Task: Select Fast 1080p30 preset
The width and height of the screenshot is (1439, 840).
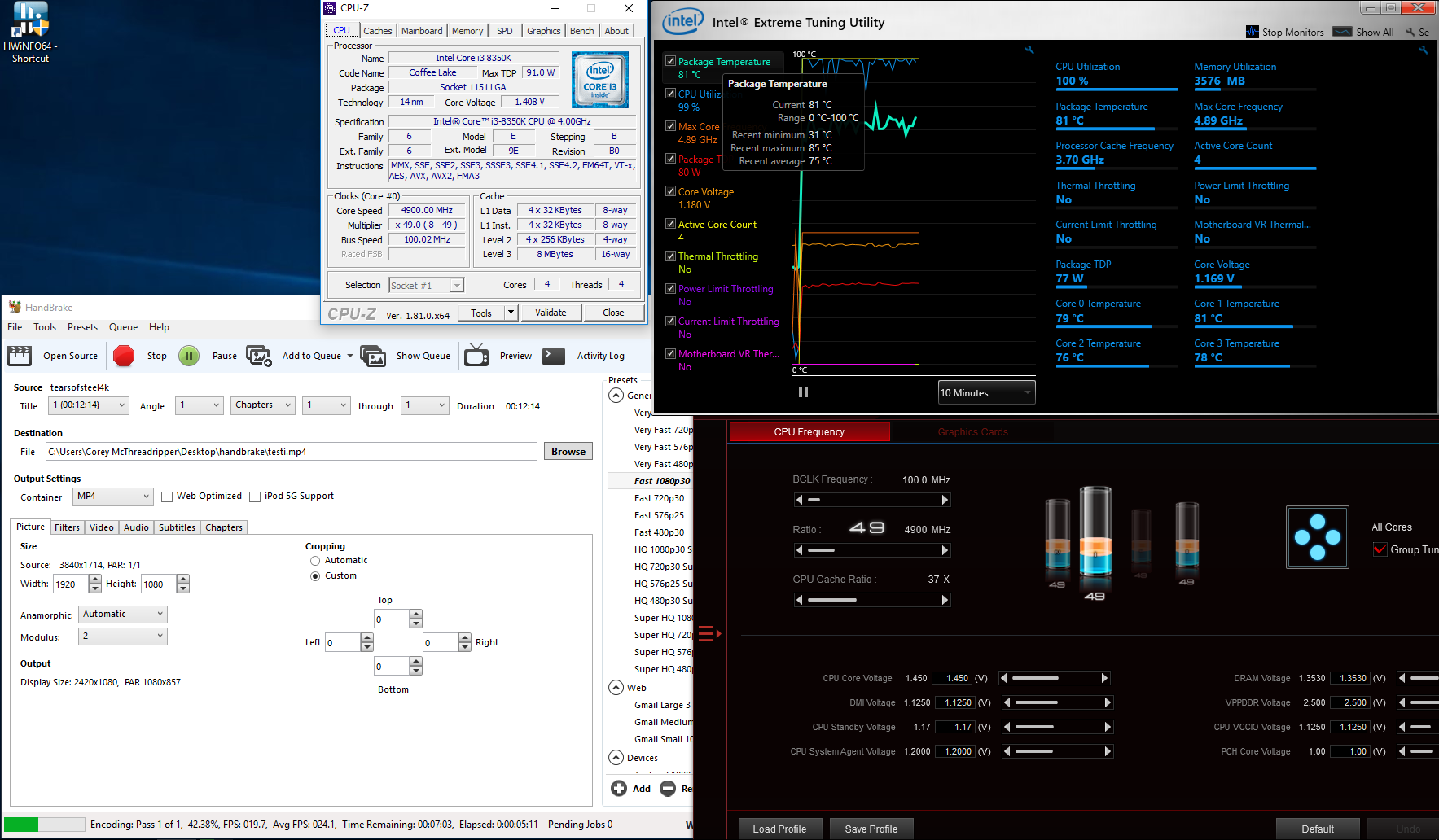Action: coord(661,481)
